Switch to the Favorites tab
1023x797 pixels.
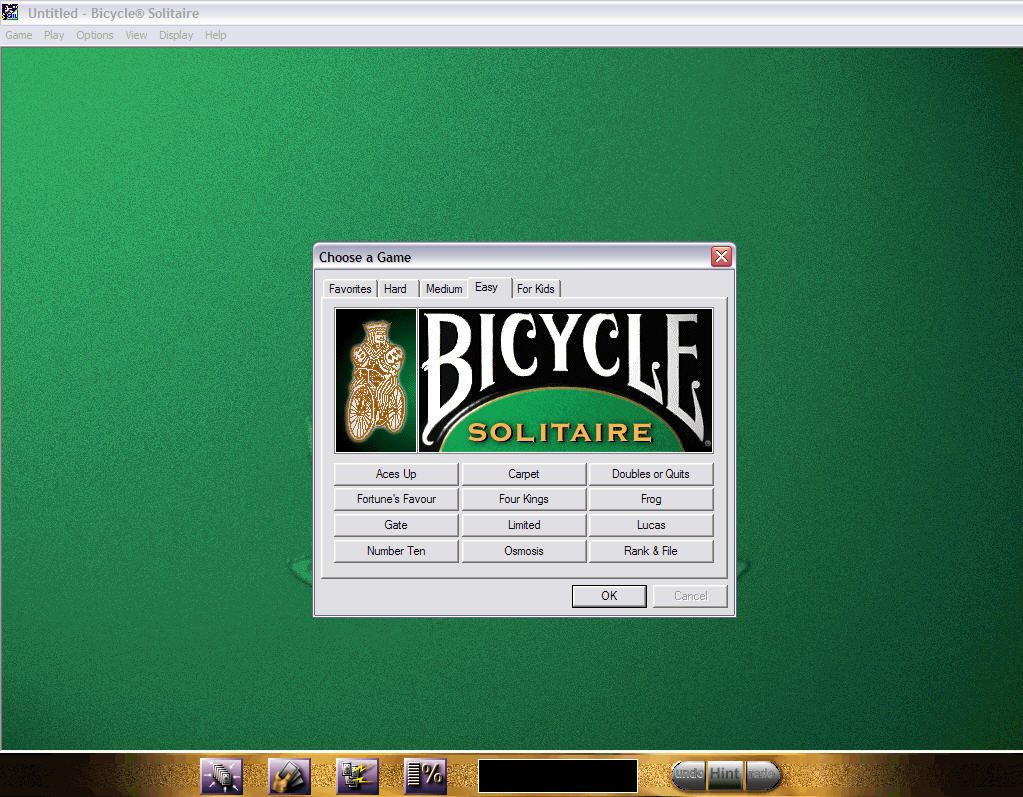[x=350, y=289]
